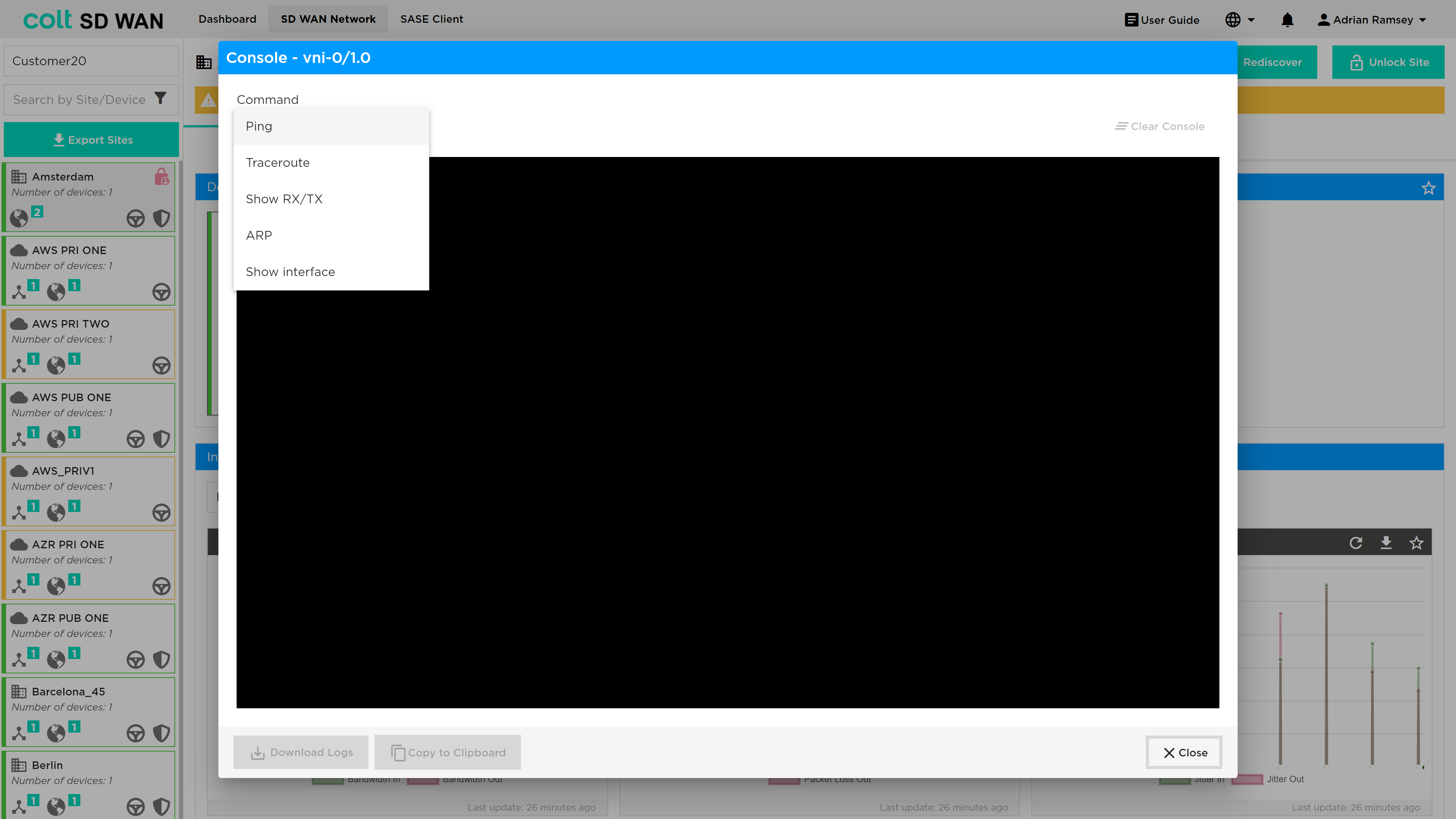Click Unlock Site button
1456x819 pixels.
pyautogui.click(x=1388, y=62)
